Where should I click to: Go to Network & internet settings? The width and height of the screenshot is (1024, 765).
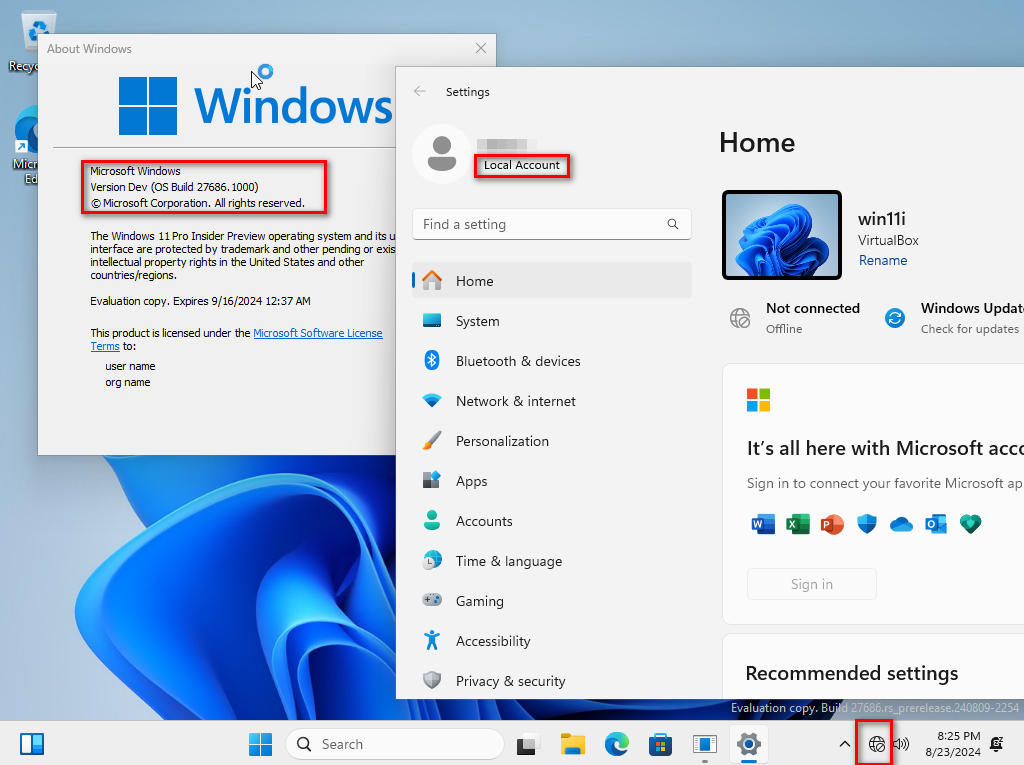coord(515,401)
